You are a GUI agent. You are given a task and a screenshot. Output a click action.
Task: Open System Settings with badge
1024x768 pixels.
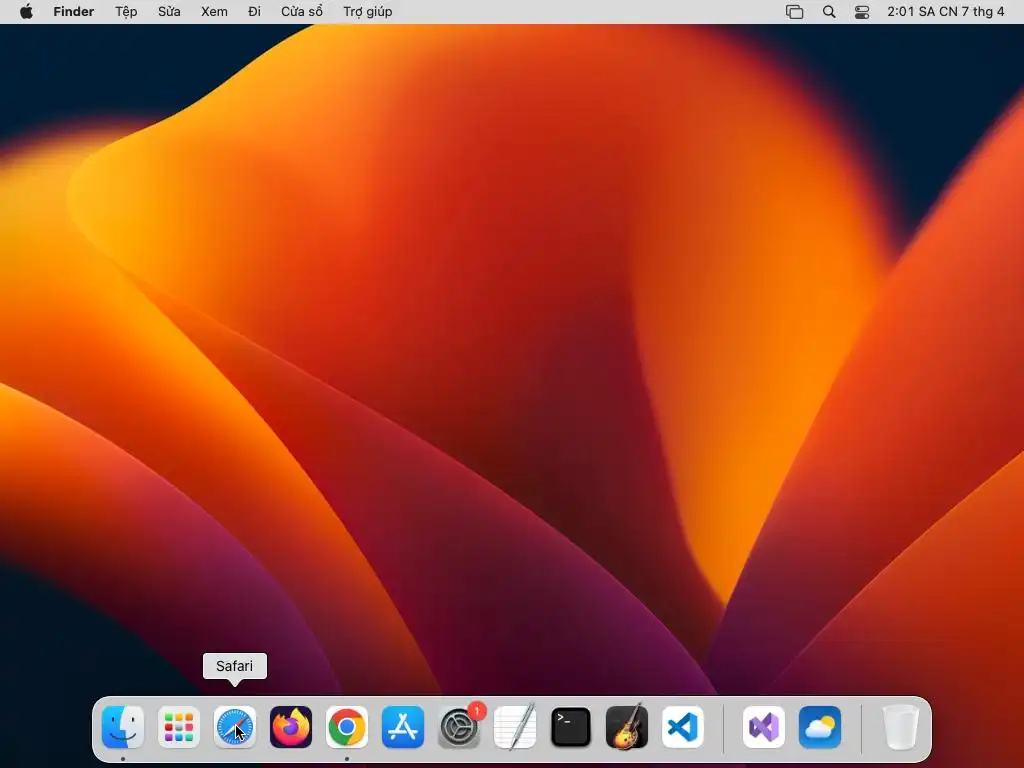(x=459, y=727)
